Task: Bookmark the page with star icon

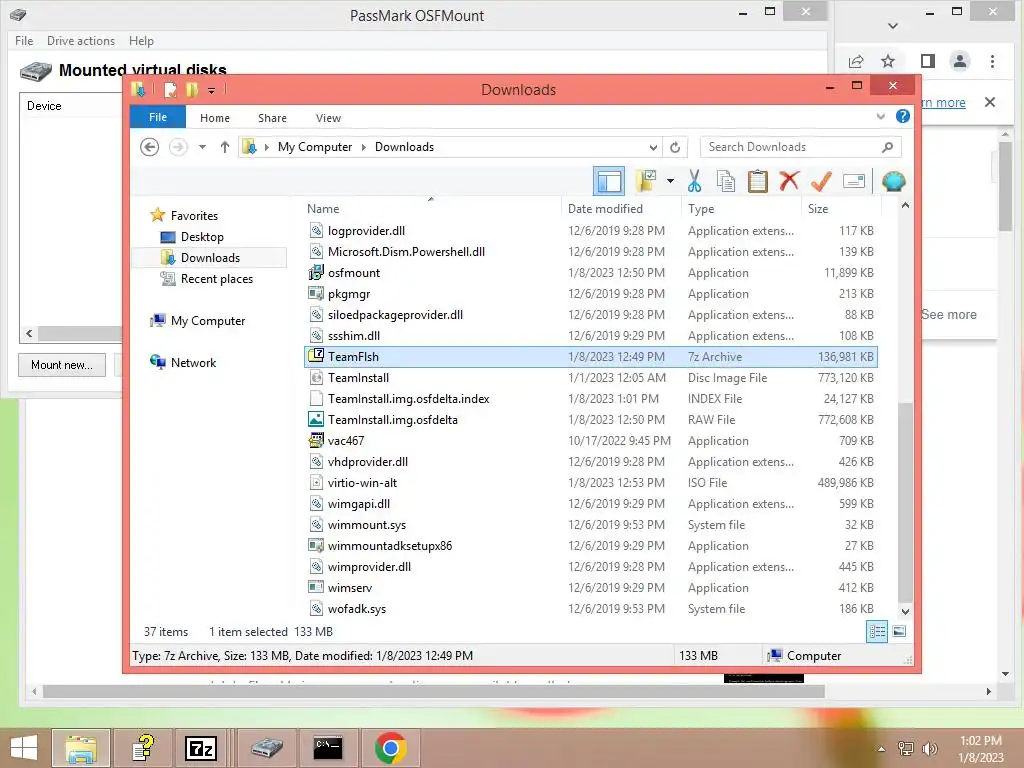Action: (888, 61)
